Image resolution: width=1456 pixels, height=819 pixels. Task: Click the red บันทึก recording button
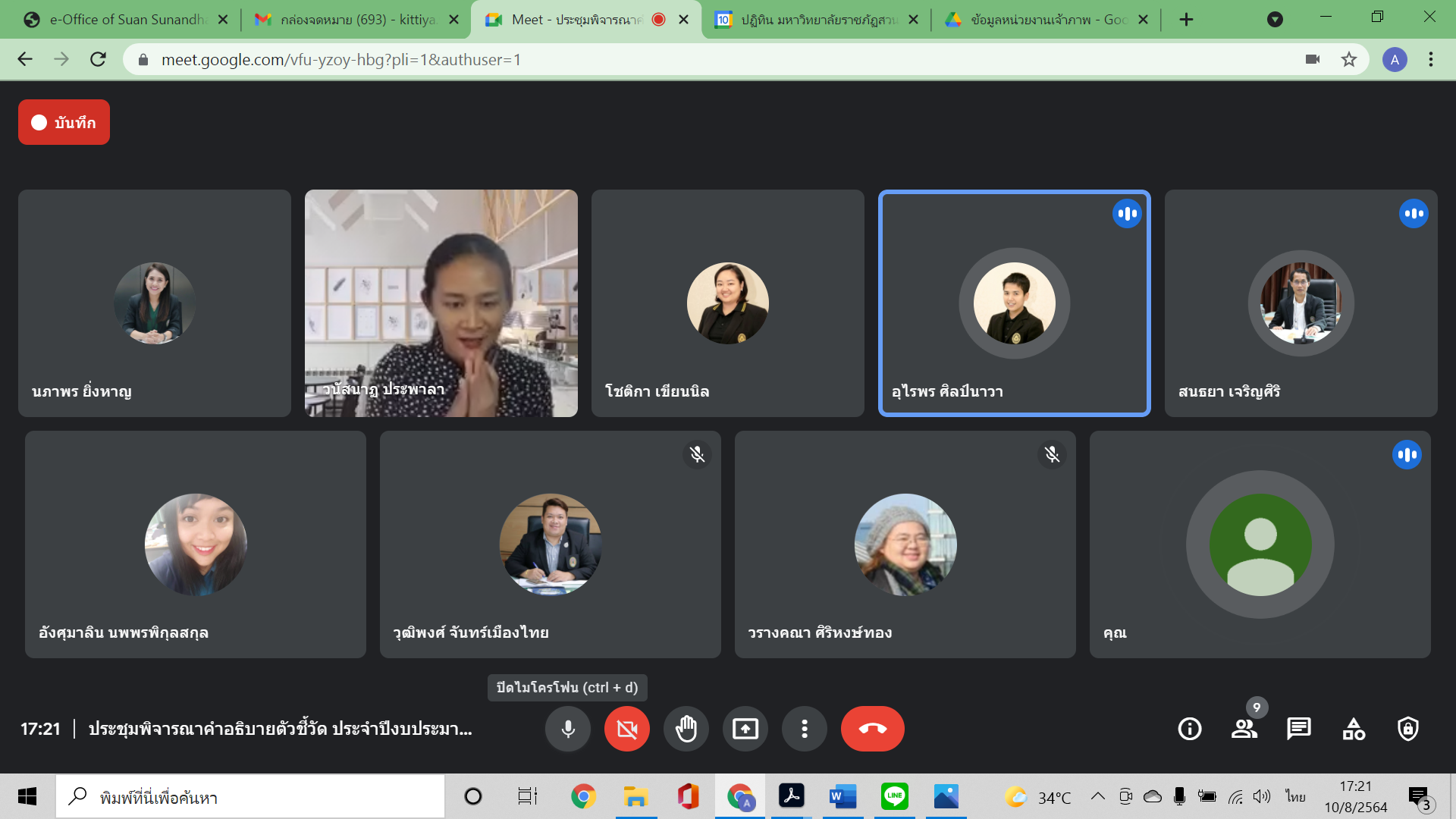pyautogui.click(x=64, y=122)
